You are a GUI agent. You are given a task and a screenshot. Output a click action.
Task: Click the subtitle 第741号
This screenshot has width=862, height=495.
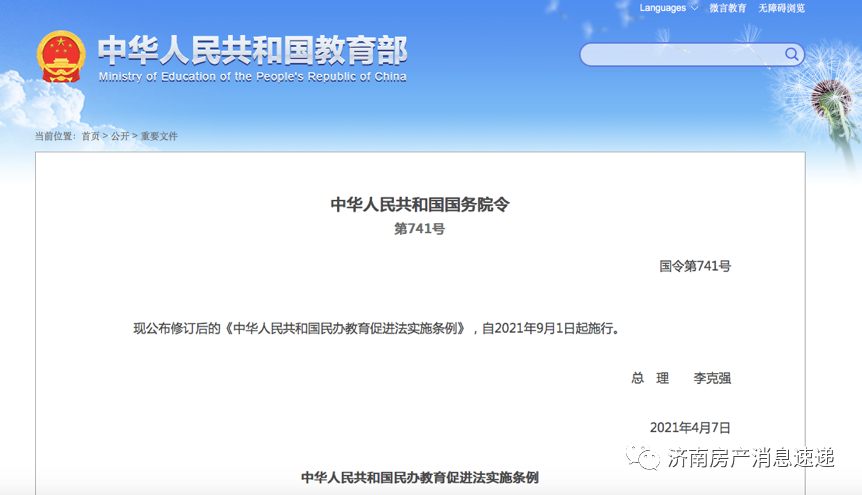coord(419,228)
